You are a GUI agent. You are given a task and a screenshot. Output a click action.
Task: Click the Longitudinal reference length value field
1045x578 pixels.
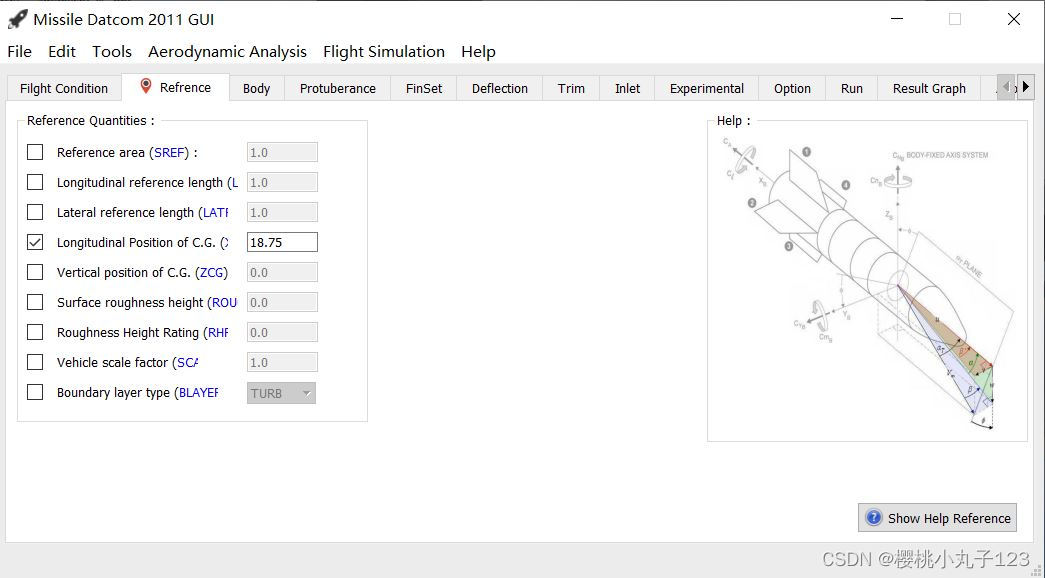pos(282,182)
